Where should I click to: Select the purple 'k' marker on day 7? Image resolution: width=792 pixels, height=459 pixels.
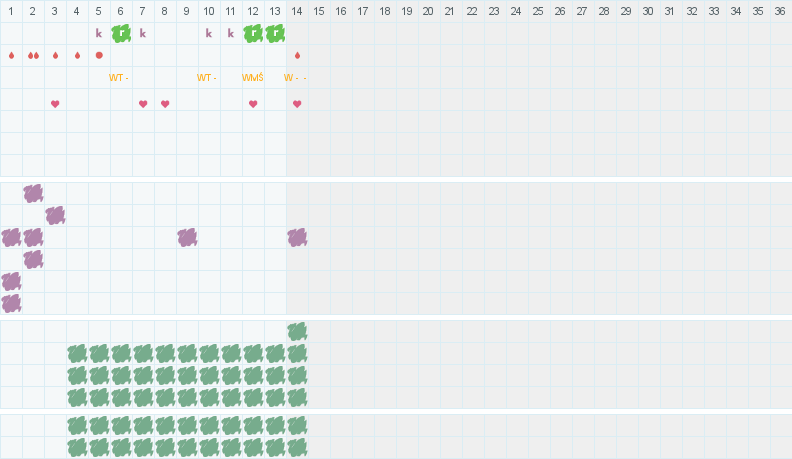[143, 33]
